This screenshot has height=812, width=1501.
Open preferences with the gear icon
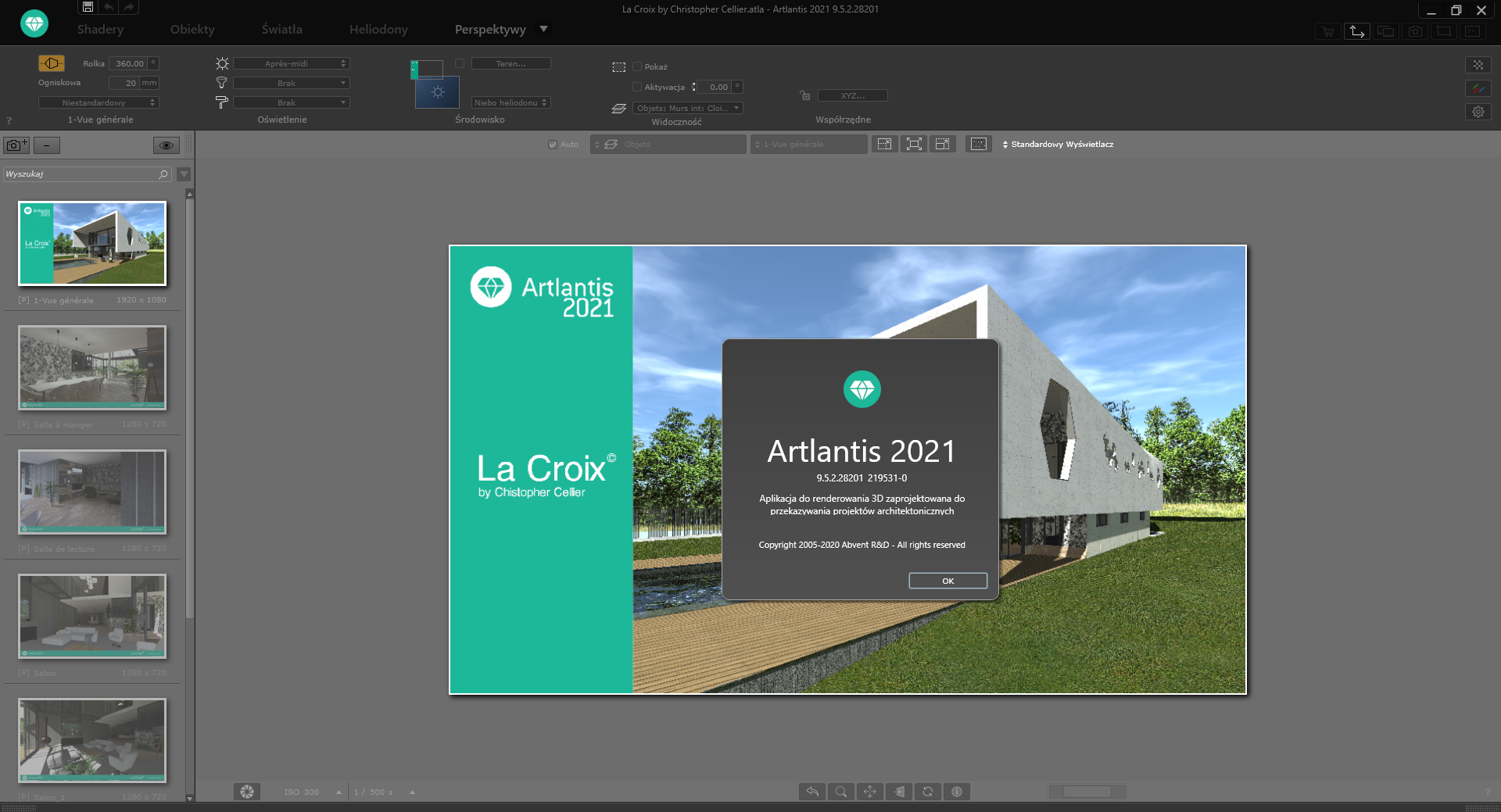pyautogui.click(x=1478, y=112)
